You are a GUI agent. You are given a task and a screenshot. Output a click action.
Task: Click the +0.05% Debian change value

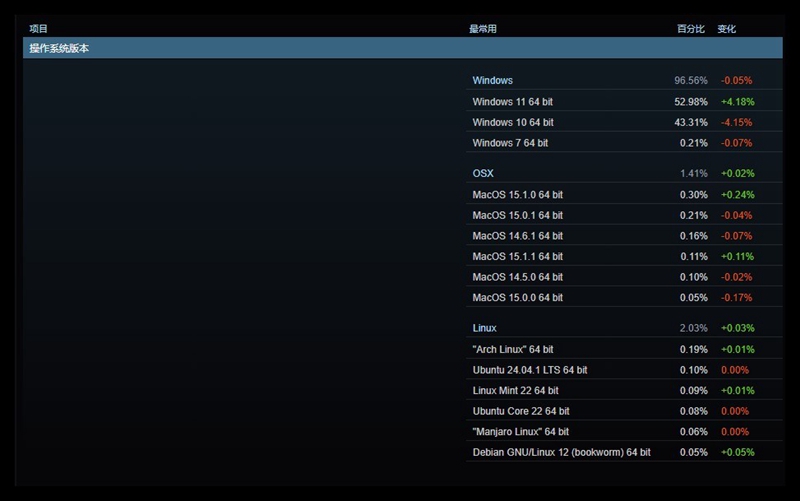click(737, 452)
